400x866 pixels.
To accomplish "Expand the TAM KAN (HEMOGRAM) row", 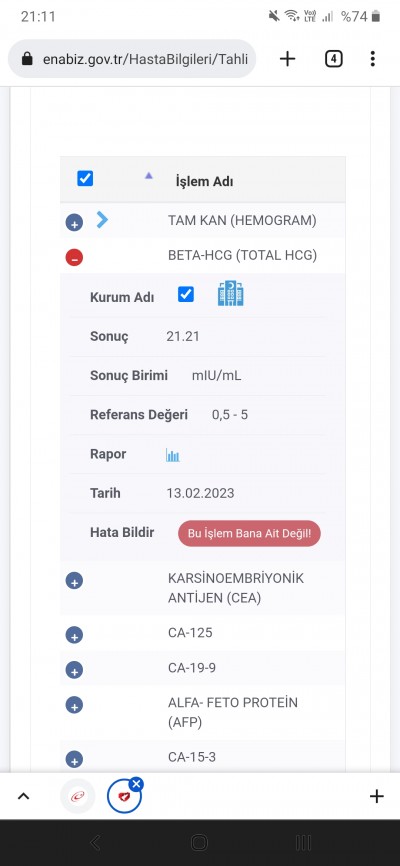I will coord(74,223).
